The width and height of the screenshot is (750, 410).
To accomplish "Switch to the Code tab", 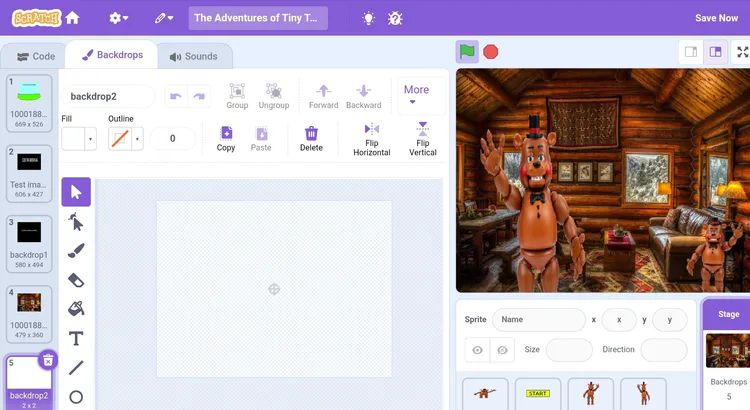I will click(36, 56).
